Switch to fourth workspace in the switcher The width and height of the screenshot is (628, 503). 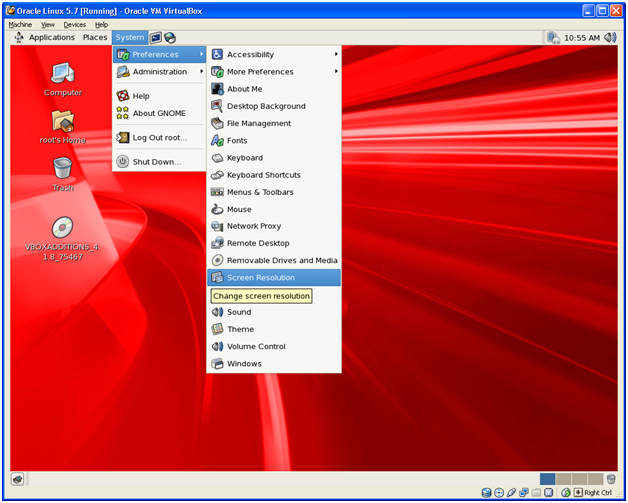pyautogui.click(x=596, y=479)
